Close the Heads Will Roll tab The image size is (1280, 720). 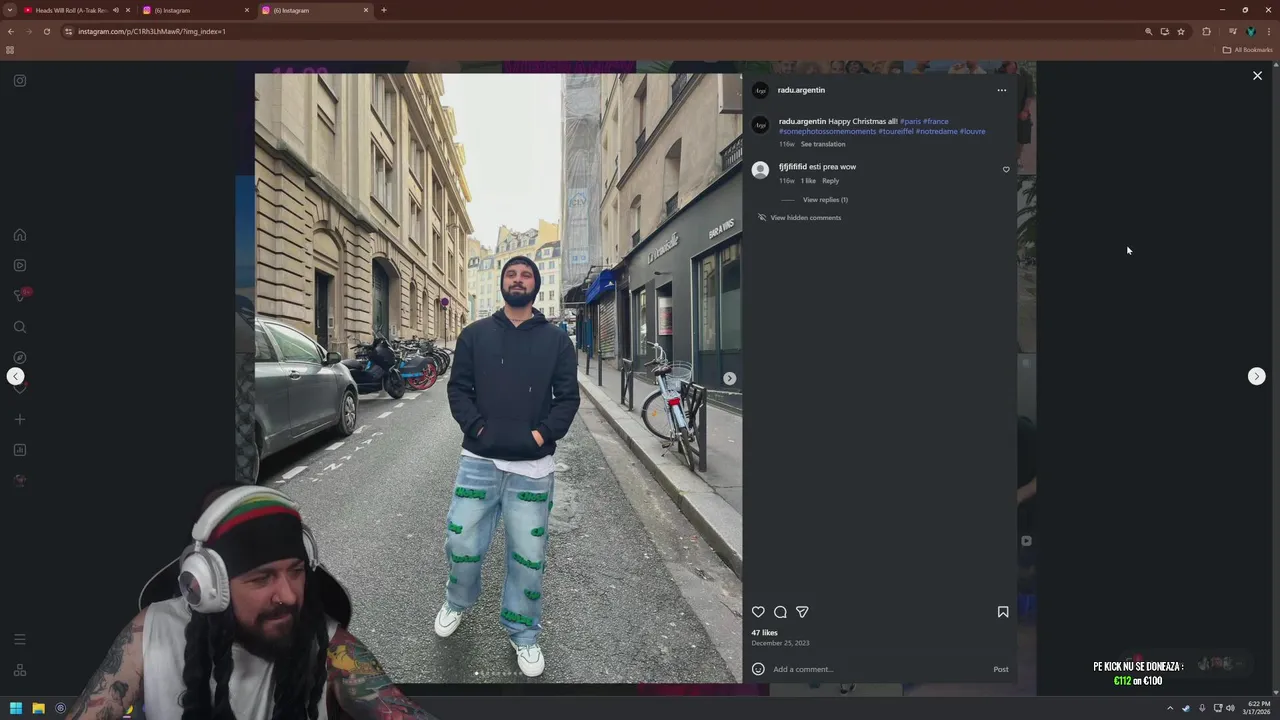pos(128,10)
